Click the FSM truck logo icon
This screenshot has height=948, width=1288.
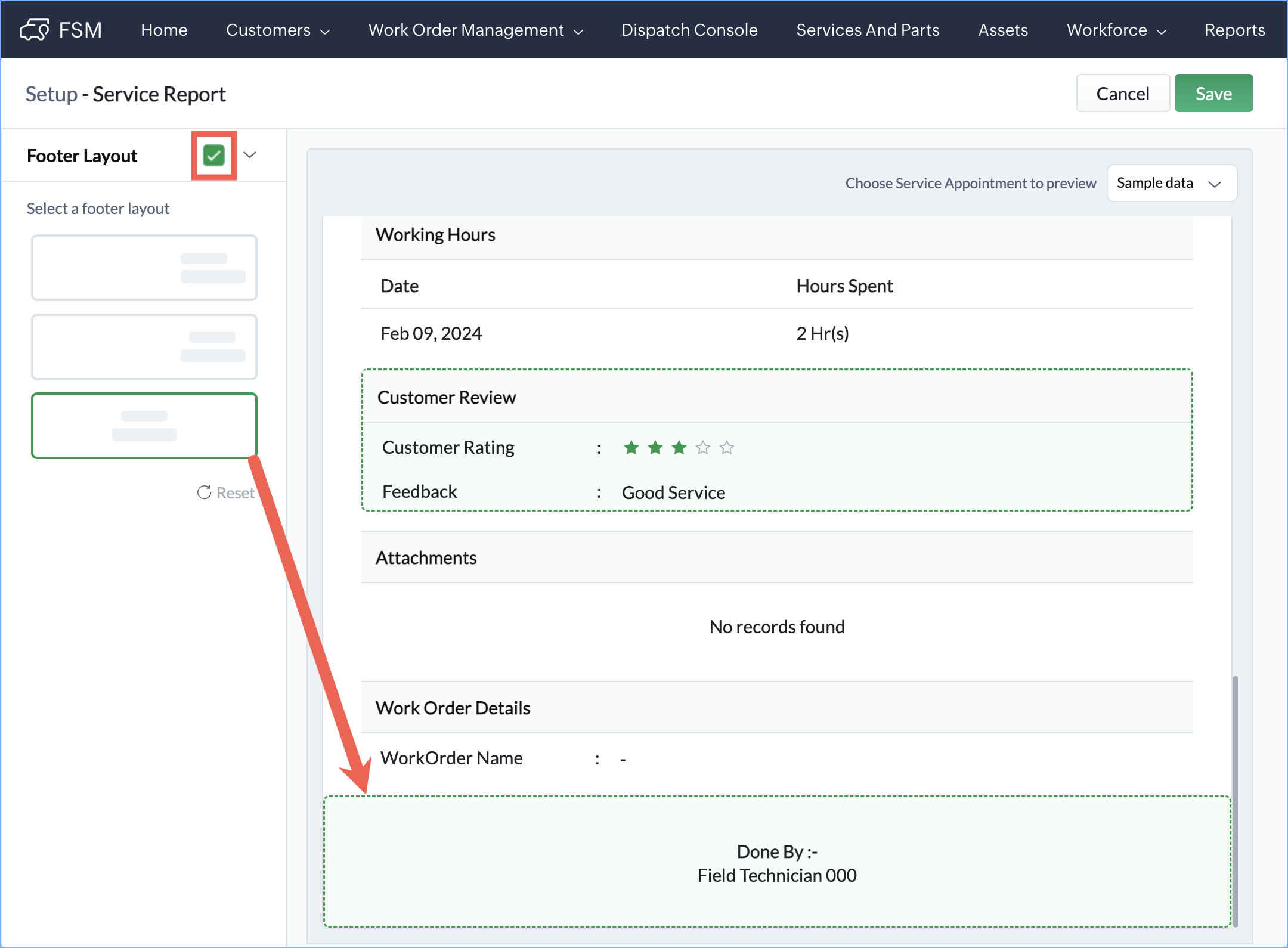(x=34, y=29)
